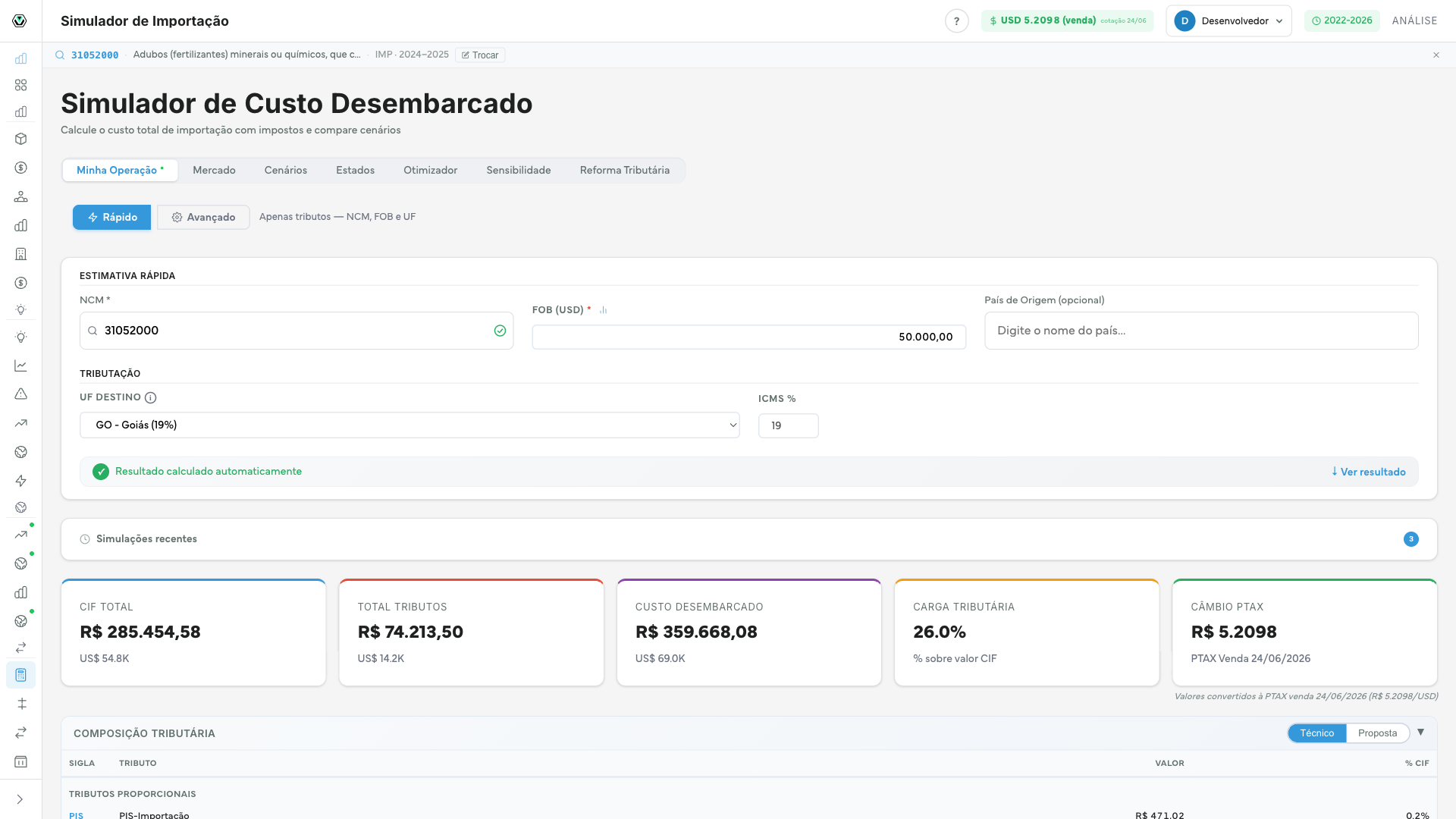The width and height of the screenshot is (1456, 819).
Task: Switch to the Mercado tab
Action: [214, 171]
